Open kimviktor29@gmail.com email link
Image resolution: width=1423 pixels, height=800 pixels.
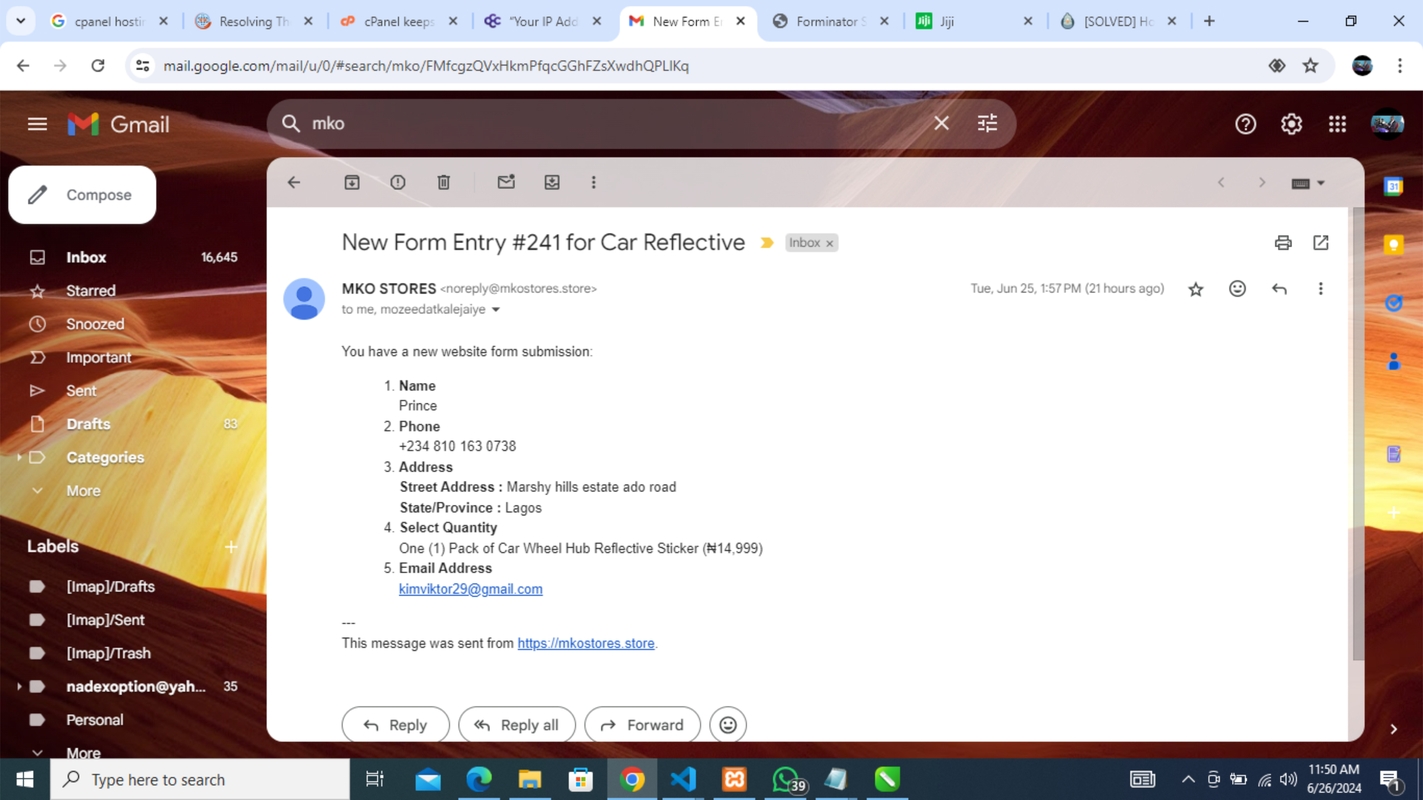pyautogui.click(x=471, y=589)
